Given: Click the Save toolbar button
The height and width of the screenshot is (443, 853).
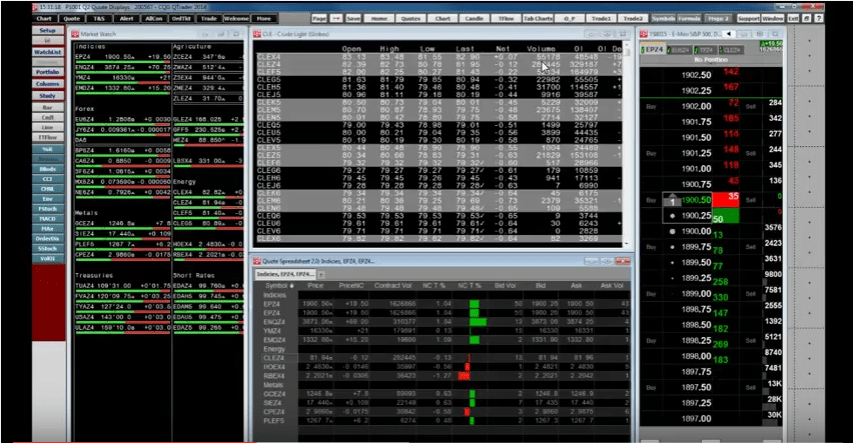Looking at the screenshot, I should click(353, 19).
